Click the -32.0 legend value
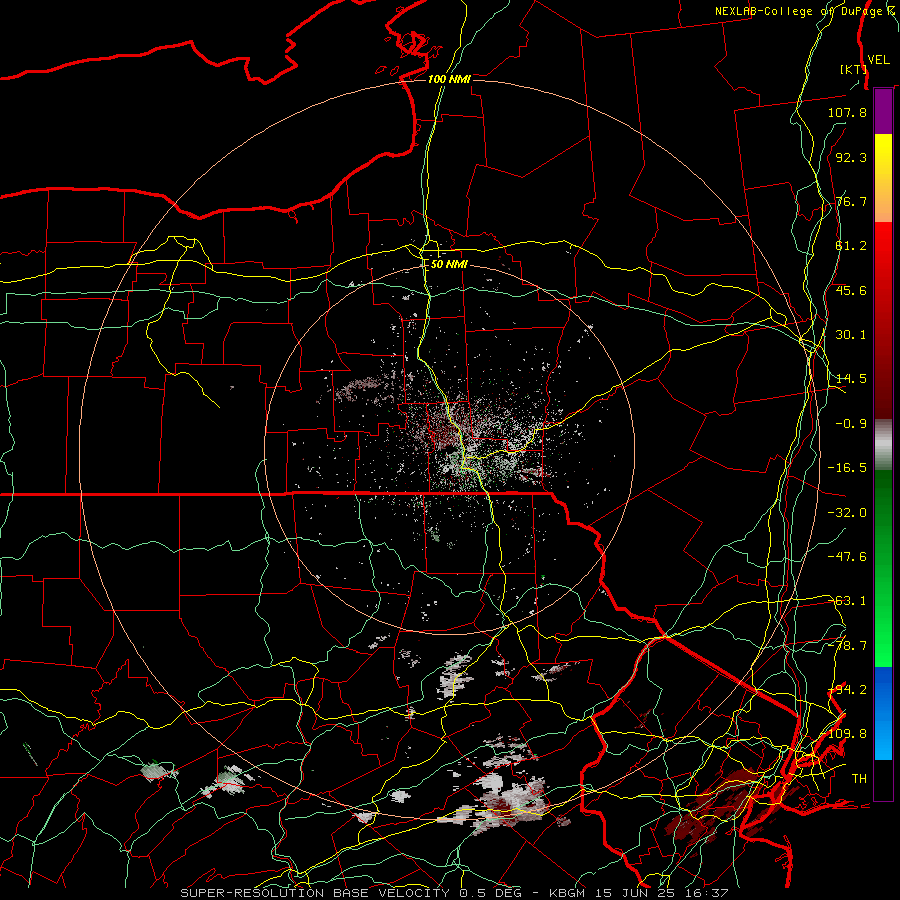 [847, 513]
